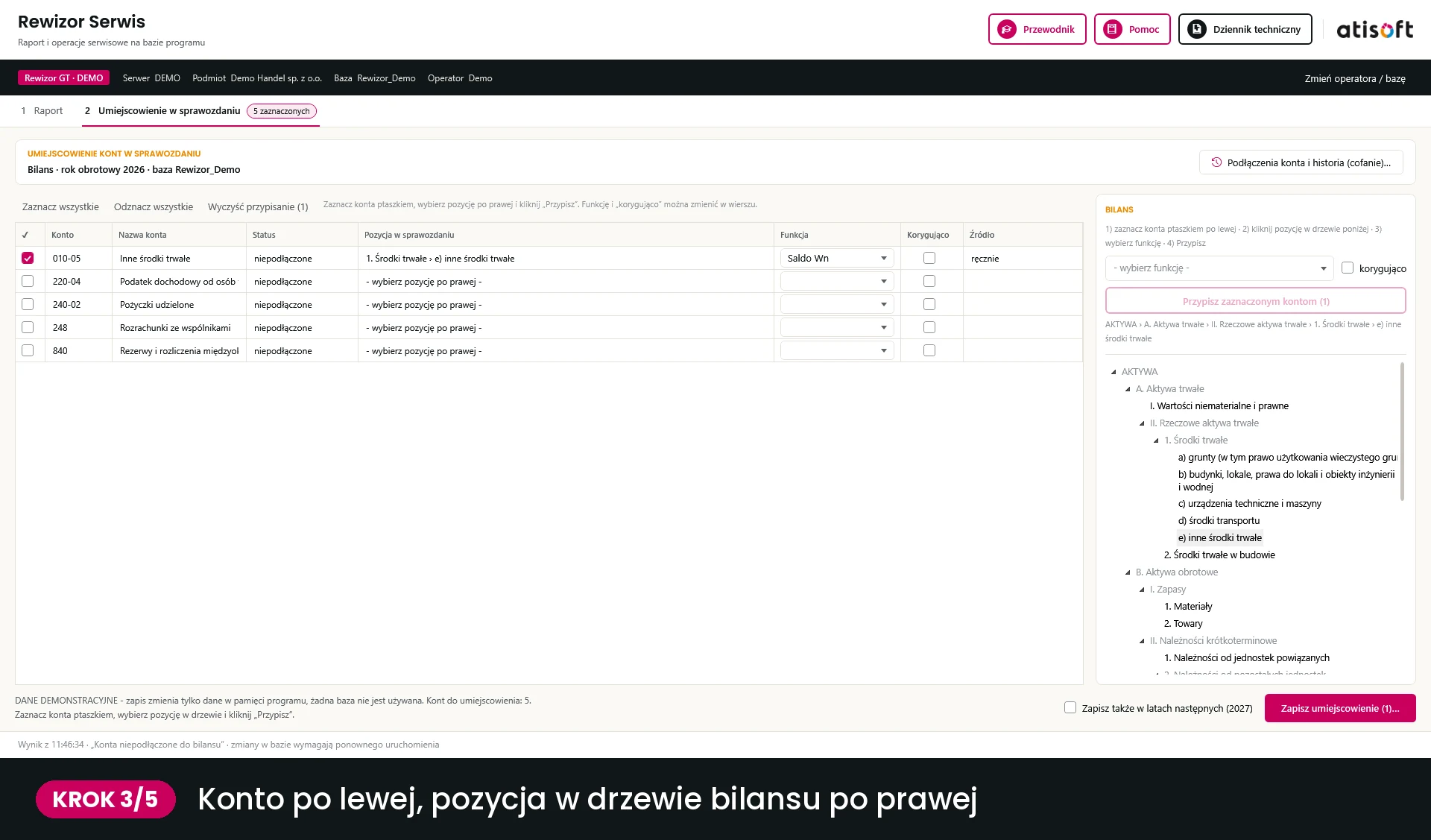The width and height of the screenshot is (1431, 840).
Task: Collapse the 1. Środki trwałe node
Action: click(x=1156, y=440)
